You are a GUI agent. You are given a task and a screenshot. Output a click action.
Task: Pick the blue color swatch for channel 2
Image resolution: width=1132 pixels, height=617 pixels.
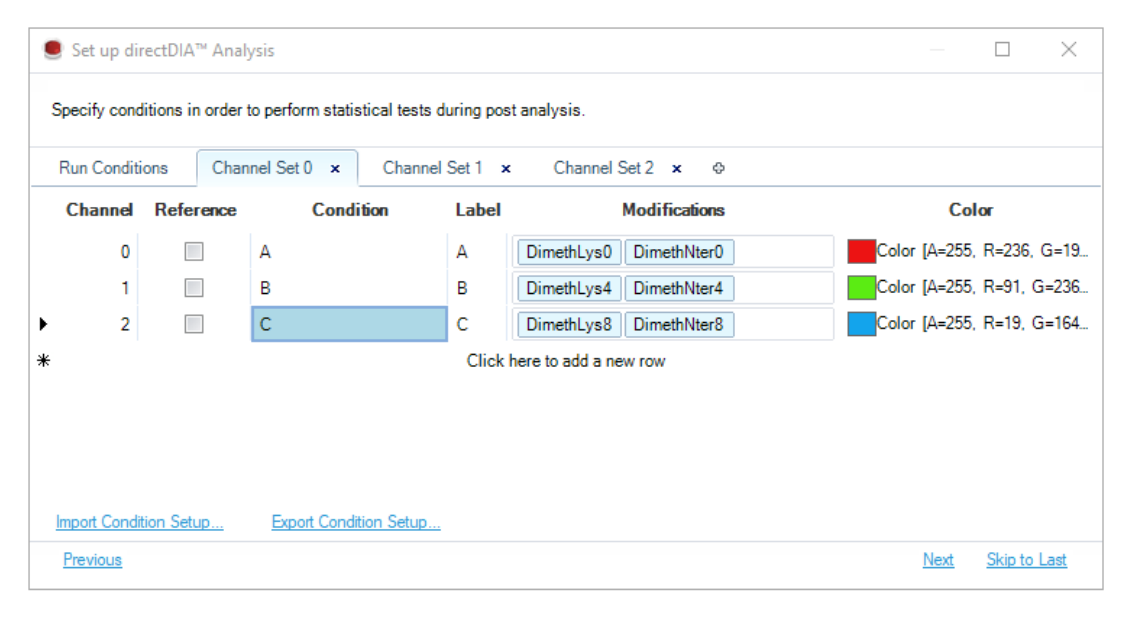[x=861, y=323]
